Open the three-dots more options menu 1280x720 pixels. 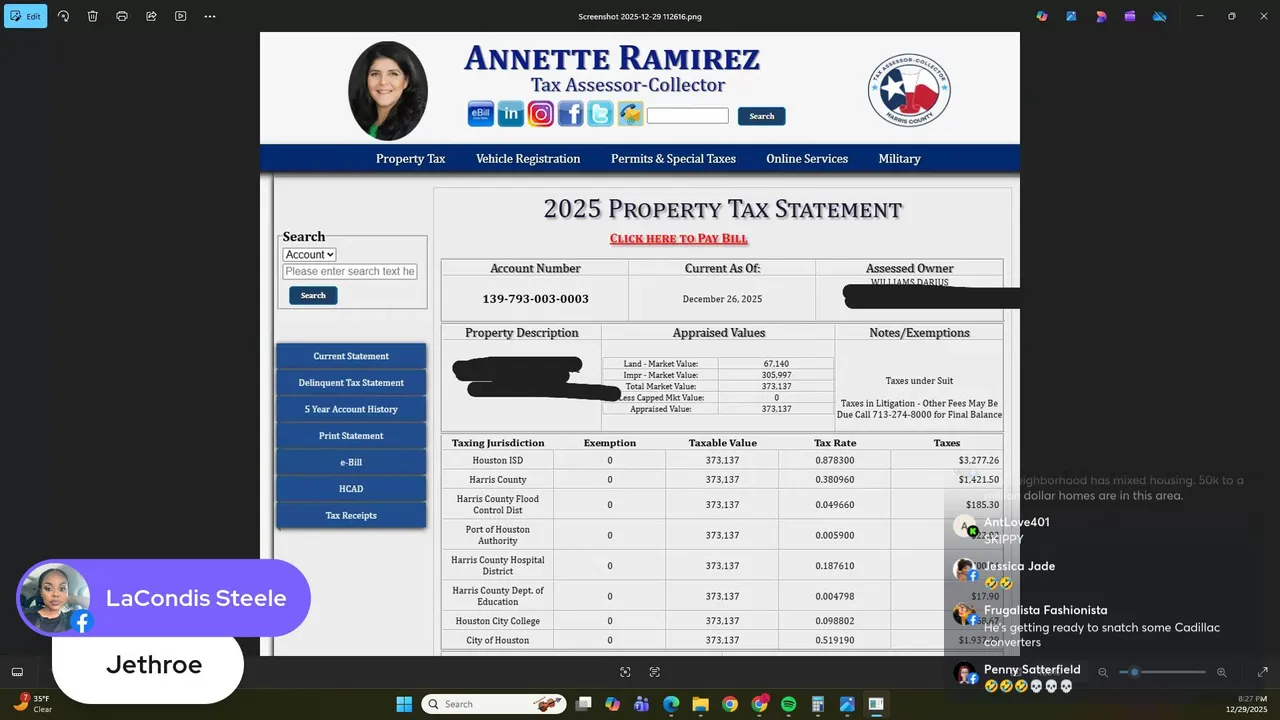(209, 16)
